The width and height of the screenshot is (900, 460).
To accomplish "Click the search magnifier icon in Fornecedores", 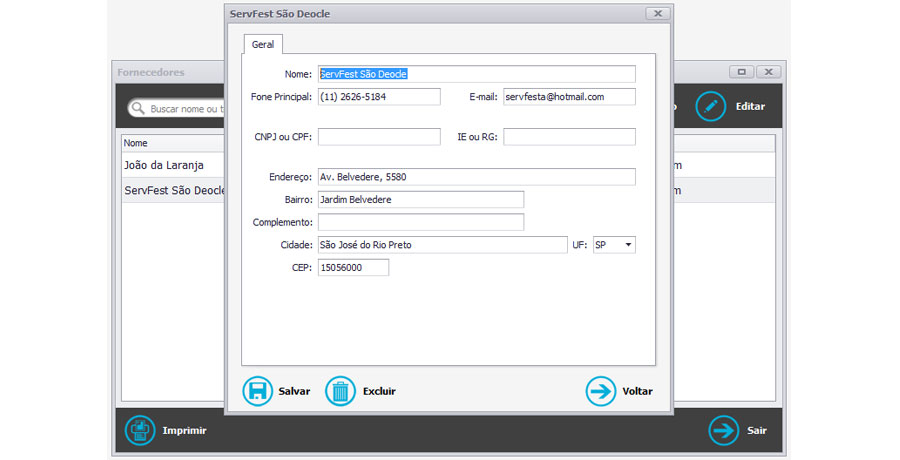I will [138, 108].
